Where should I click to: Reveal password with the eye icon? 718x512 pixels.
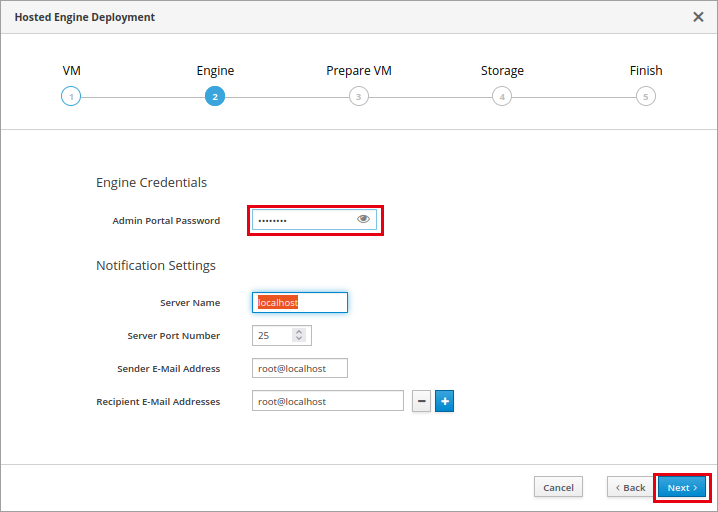[363, 219]
